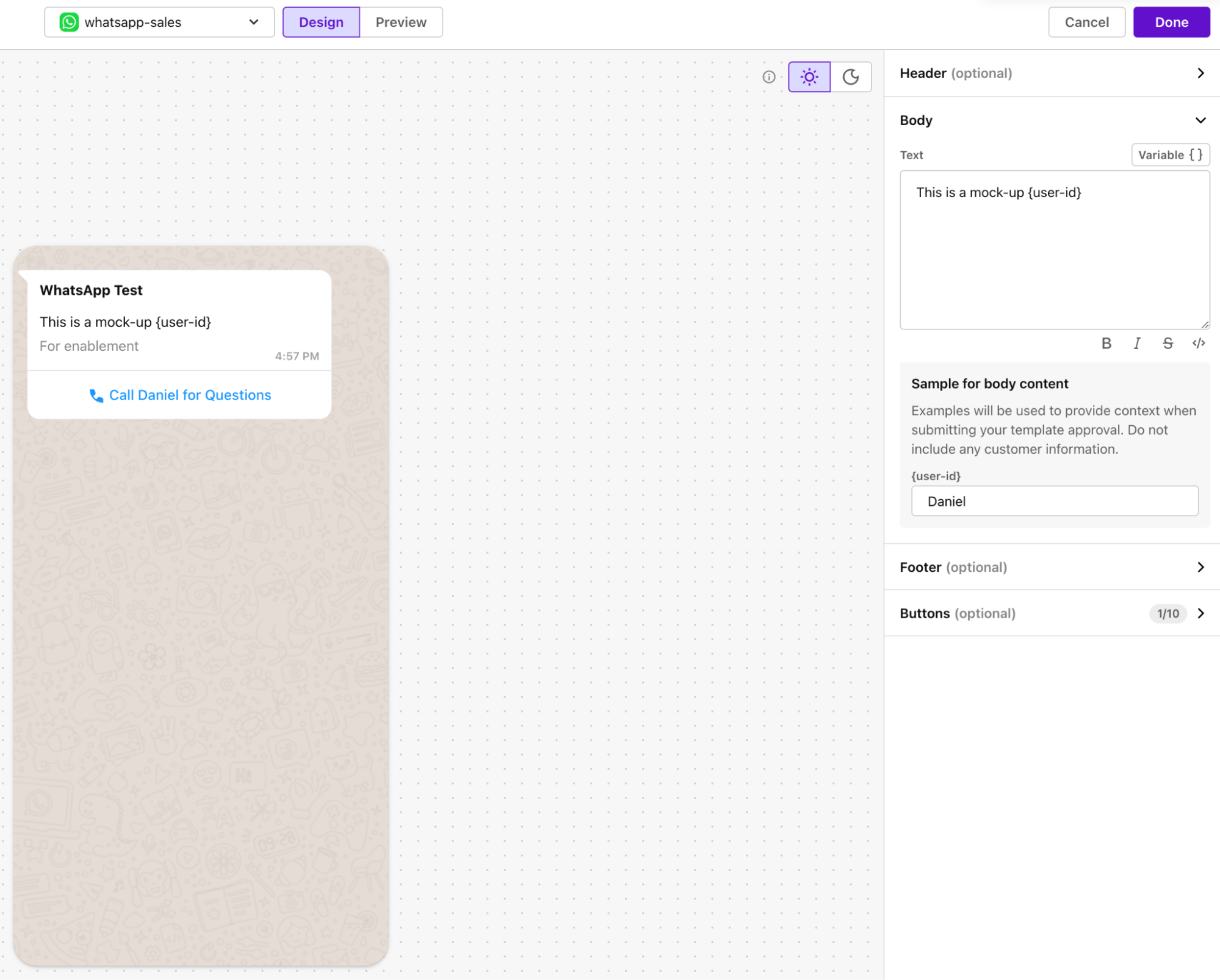Toggle bold formatting for body text
The width and height of the screenshot is (1220, 980).
(1106, 343)
